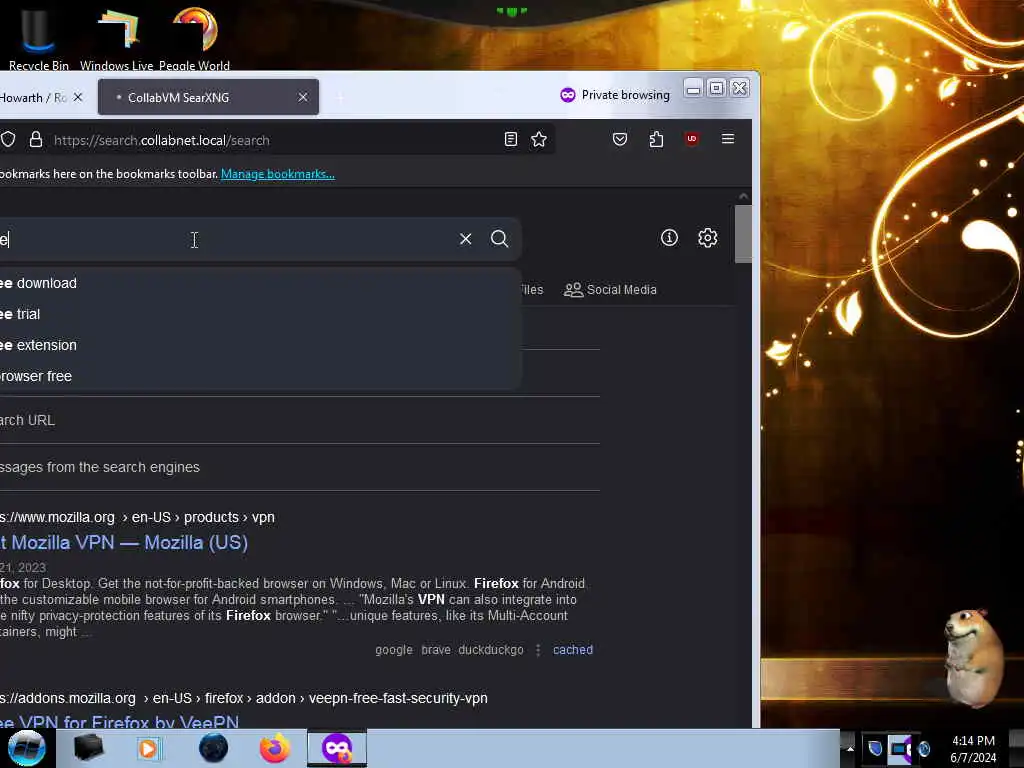Click the hamster desktop gadget
1024x768 pixels.
pos(973,658)
